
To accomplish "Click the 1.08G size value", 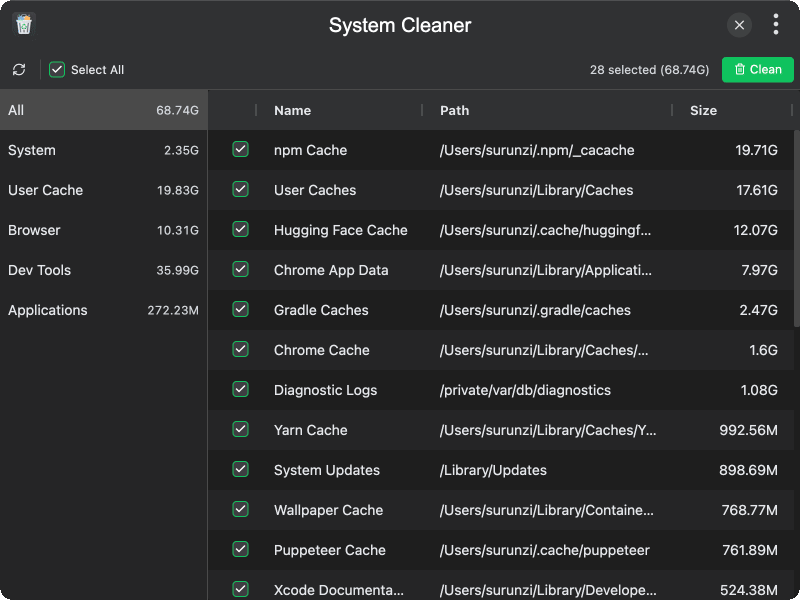I will click(x=759, y=390).
